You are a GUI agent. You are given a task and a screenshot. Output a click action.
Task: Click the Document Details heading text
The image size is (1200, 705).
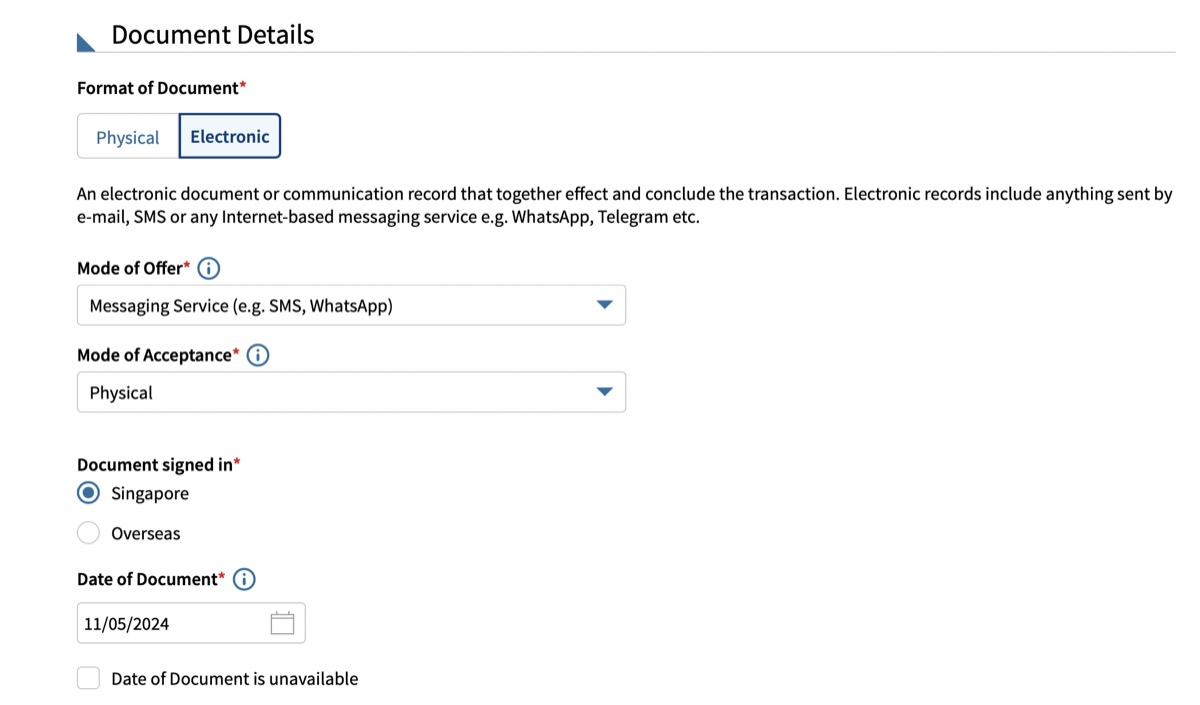point(213,35)
